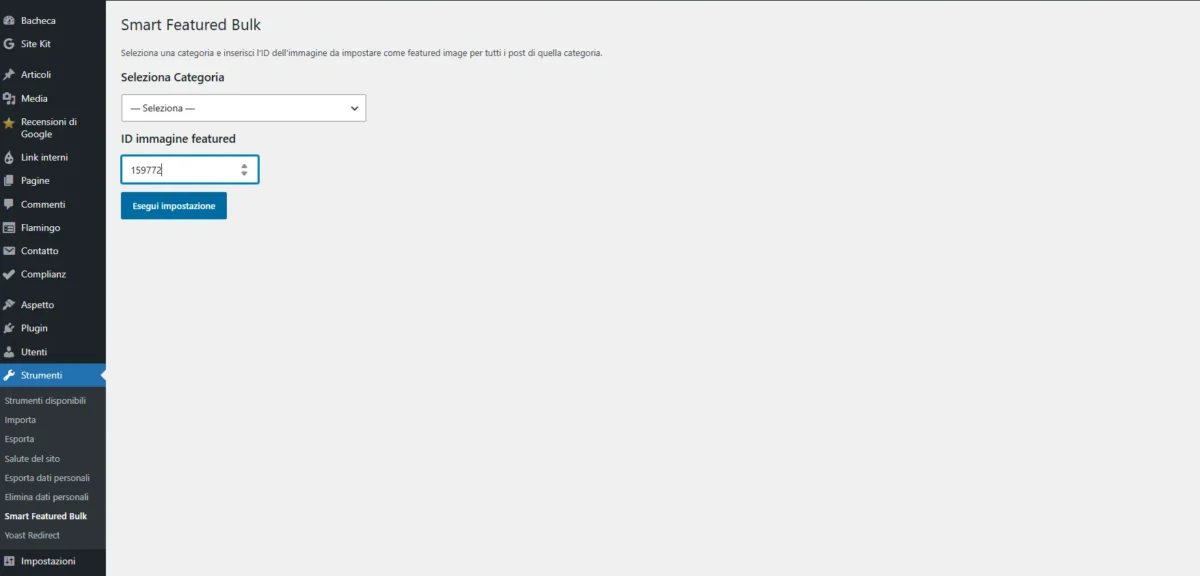Click the Flamingo menu icon
This screenshot has height=576, width=1200.
[x=9, y=228]
